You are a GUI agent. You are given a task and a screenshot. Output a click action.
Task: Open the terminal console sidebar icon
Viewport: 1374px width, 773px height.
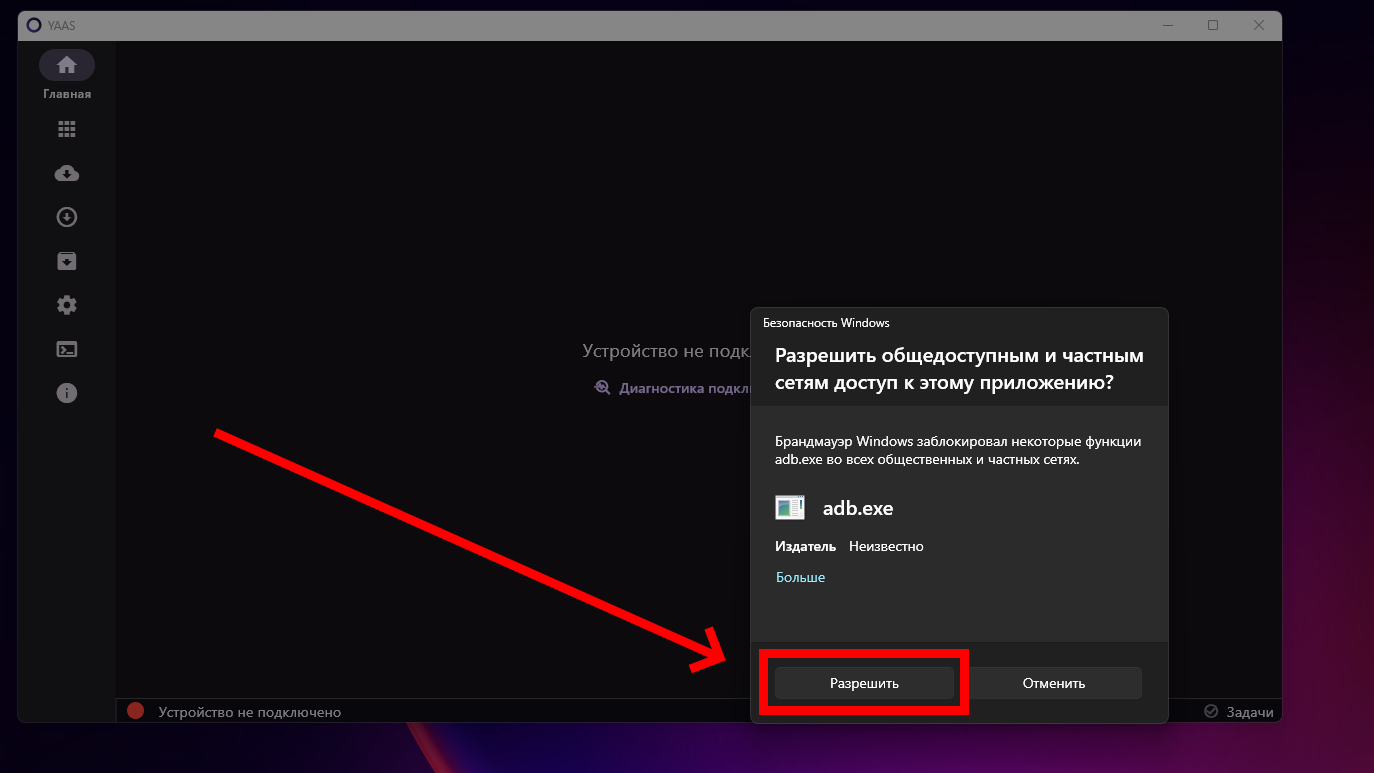(x=67, y=349)
